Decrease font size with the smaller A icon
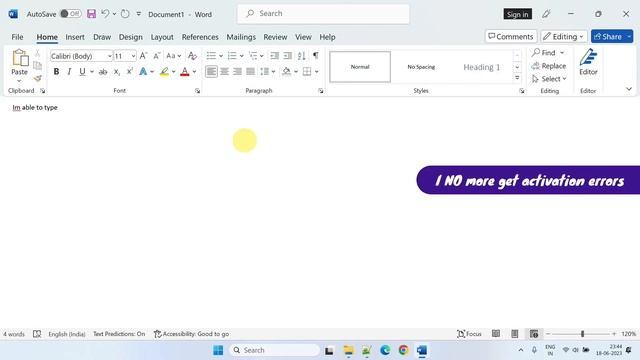Image resolution: width=640 pixels, height=360 pixels. (x=156, y=56)
